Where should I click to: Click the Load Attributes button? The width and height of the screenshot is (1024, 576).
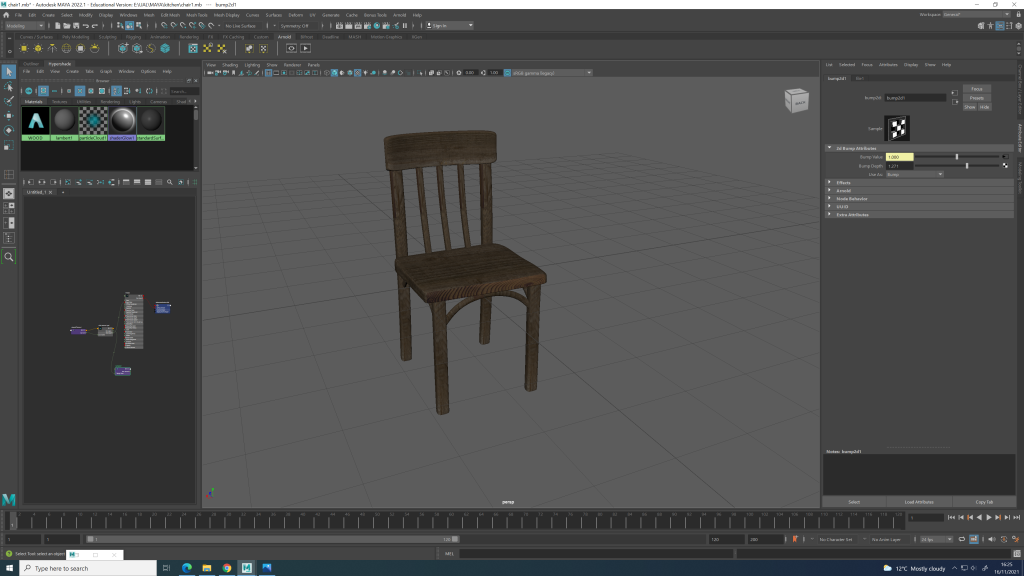point(919,502)
